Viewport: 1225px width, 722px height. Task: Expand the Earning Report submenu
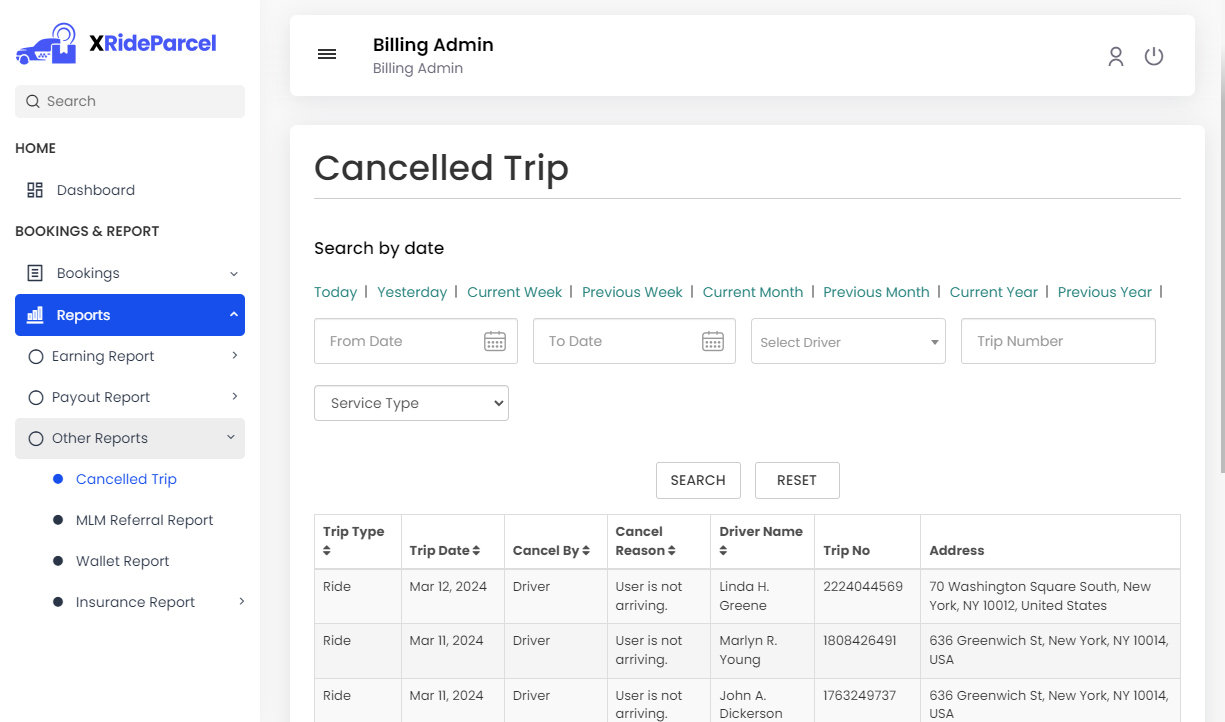(x=234, y=356)
